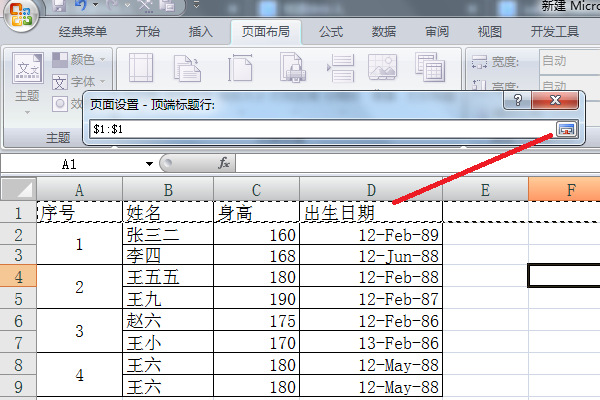Open the theme Fonts (字体) dropdown
Image resolution: width=600 pixels, height=400 pixels.
(79, 82)
